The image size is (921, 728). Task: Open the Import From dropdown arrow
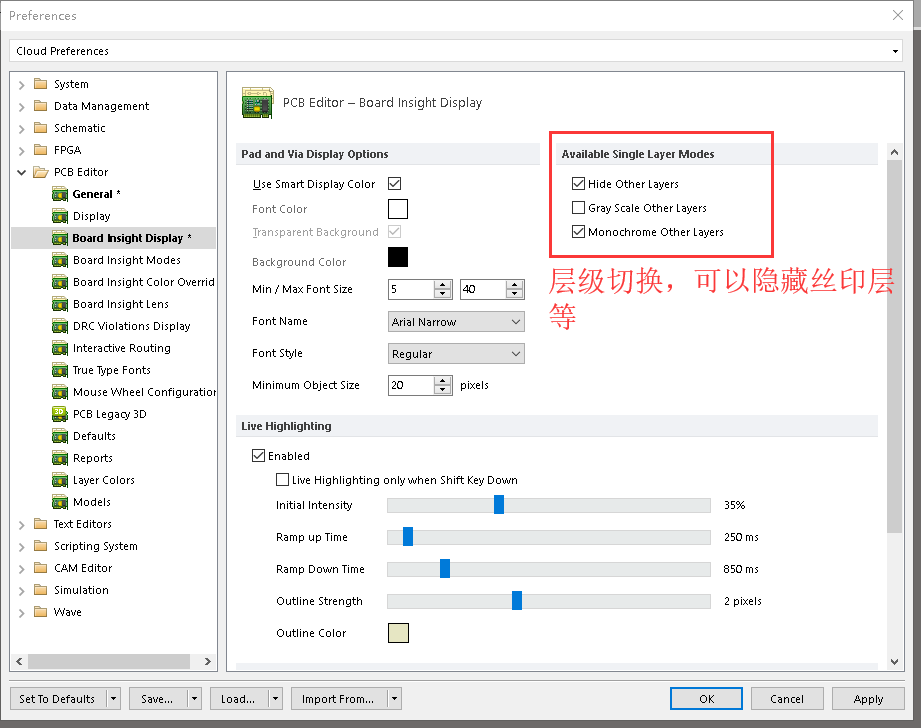point(395,699)
